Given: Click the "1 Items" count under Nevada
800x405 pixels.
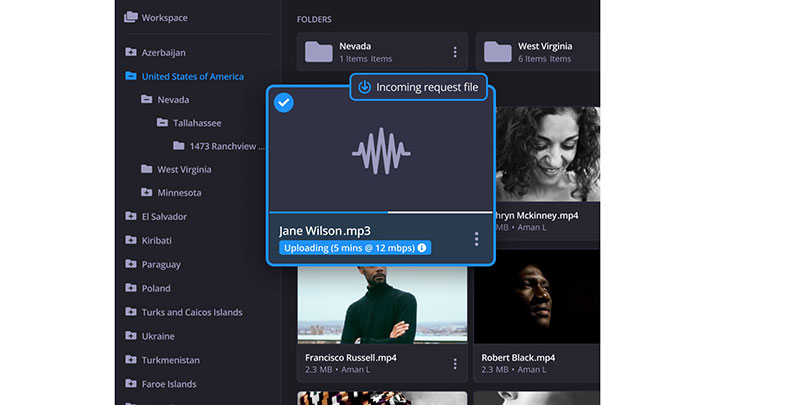Looking at the screenshot, I should click(x=353, y=59).
